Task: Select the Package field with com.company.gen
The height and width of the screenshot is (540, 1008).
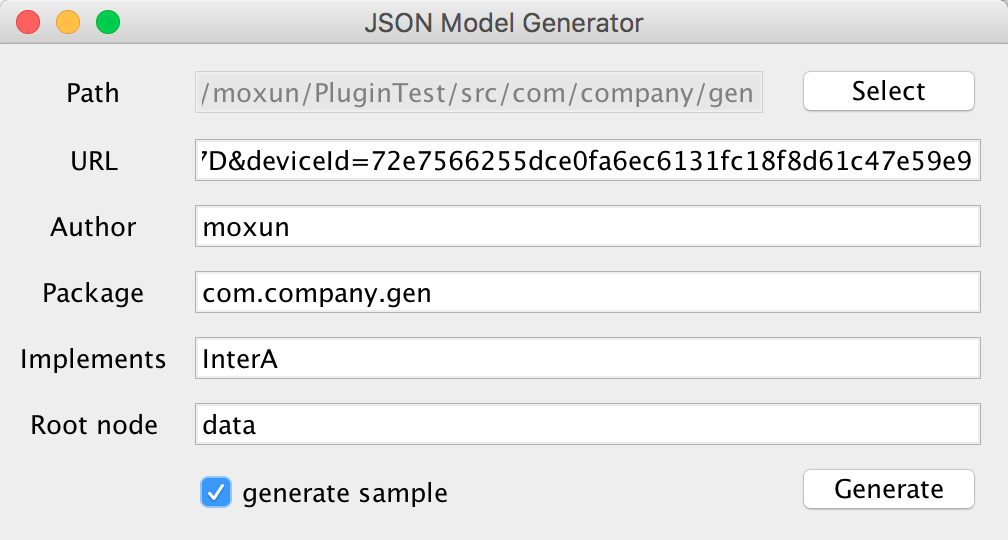Action: click(588, 292)
